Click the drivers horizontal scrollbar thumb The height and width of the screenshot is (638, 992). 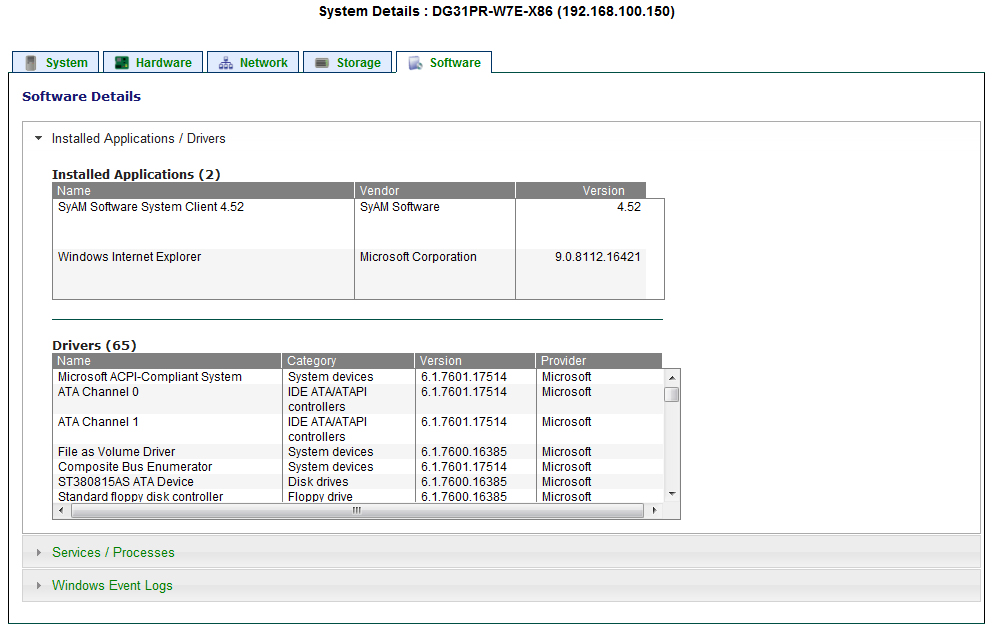[356, 510]
